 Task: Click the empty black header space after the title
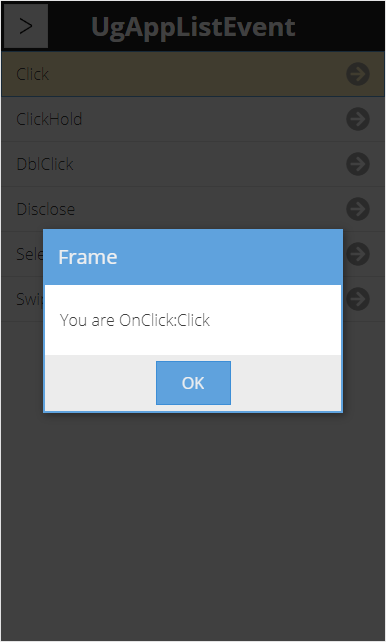click(340, 26)
